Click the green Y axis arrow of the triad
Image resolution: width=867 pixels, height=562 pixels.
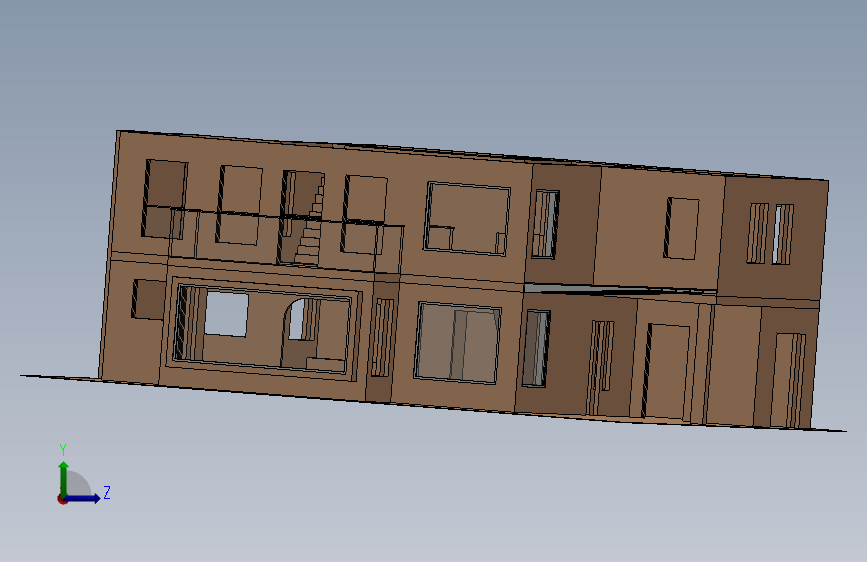(64, 478)
